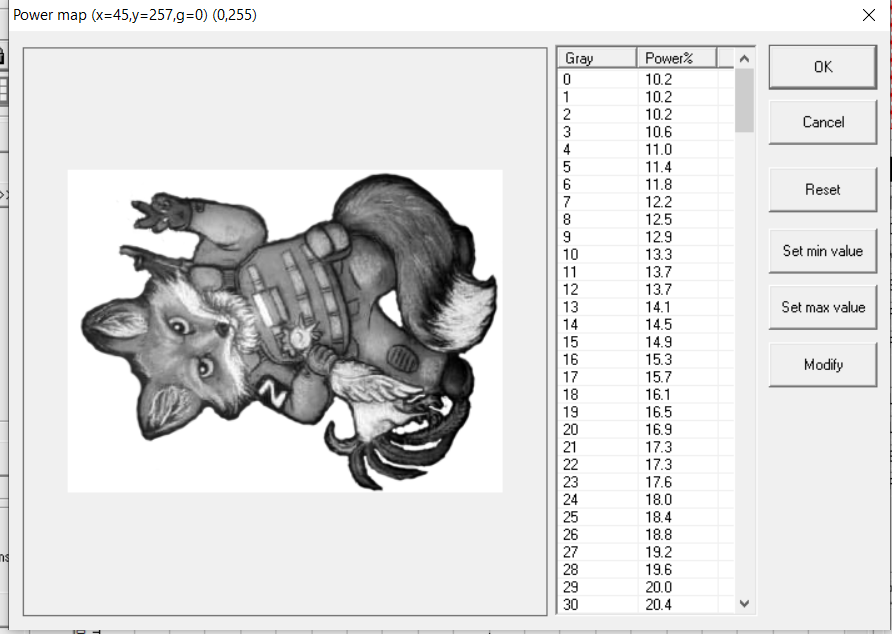Select the row for gray level 22
This screenshot has width=892, height=634.
click(646, 465)
